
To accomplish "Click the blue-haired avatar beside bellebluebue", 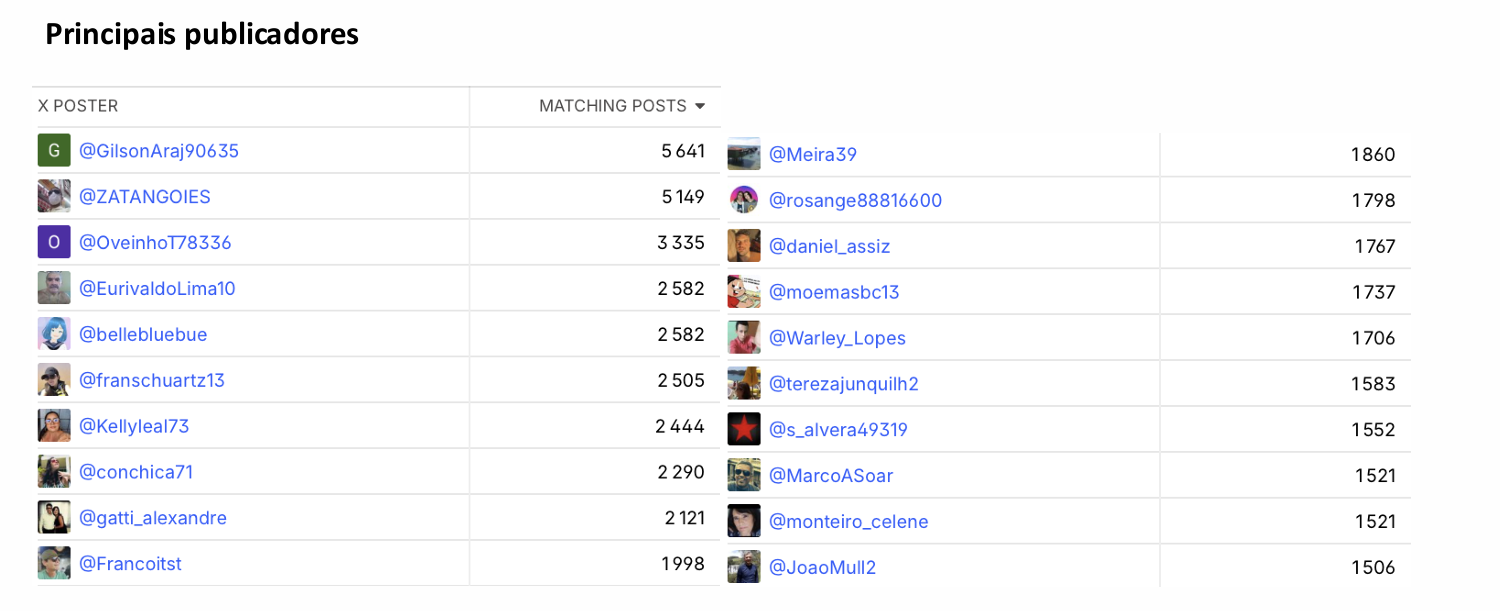I will [54, 335].
